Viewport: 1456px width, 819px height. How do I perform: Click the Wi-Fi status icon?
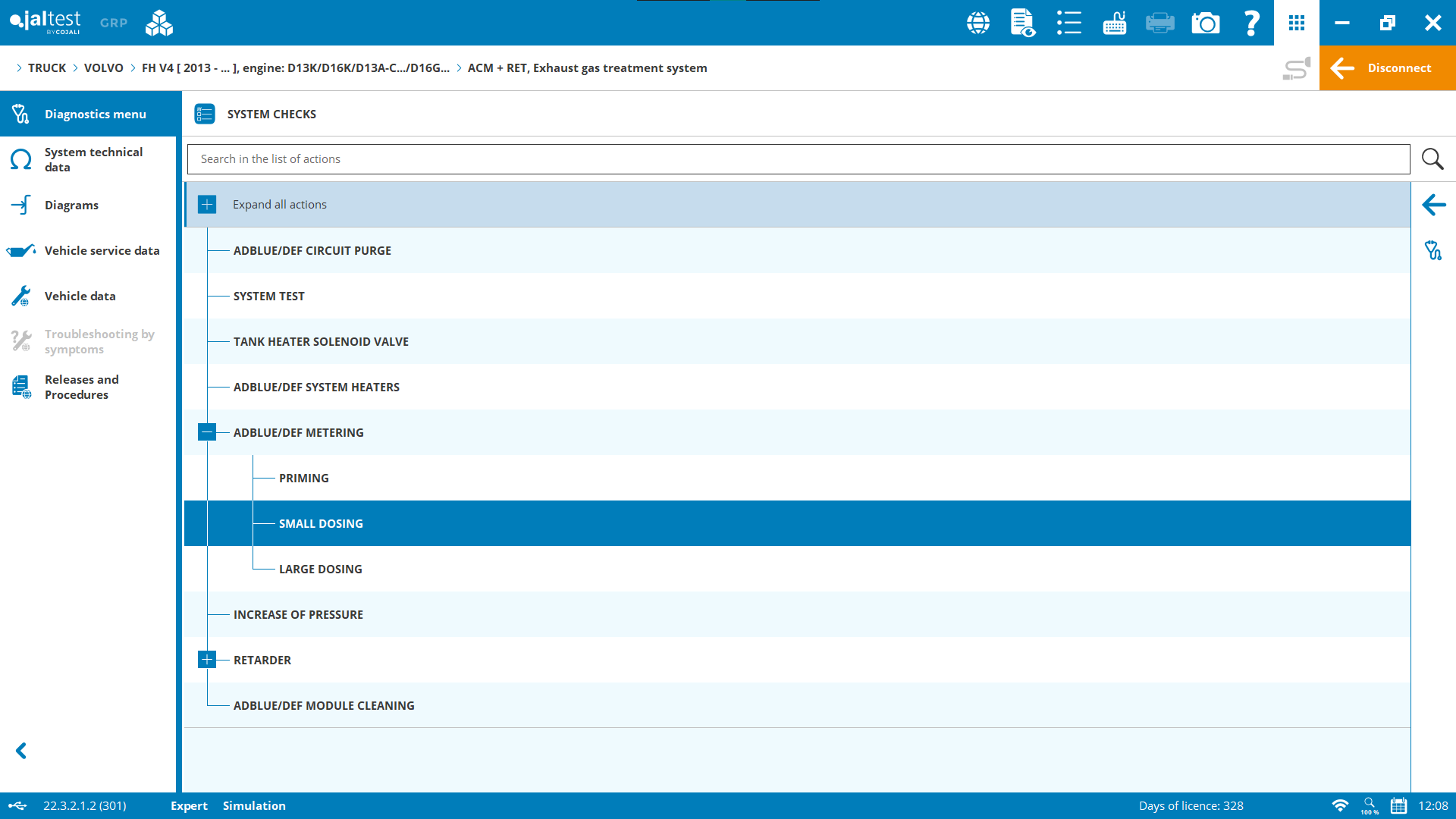(1340, 805)
